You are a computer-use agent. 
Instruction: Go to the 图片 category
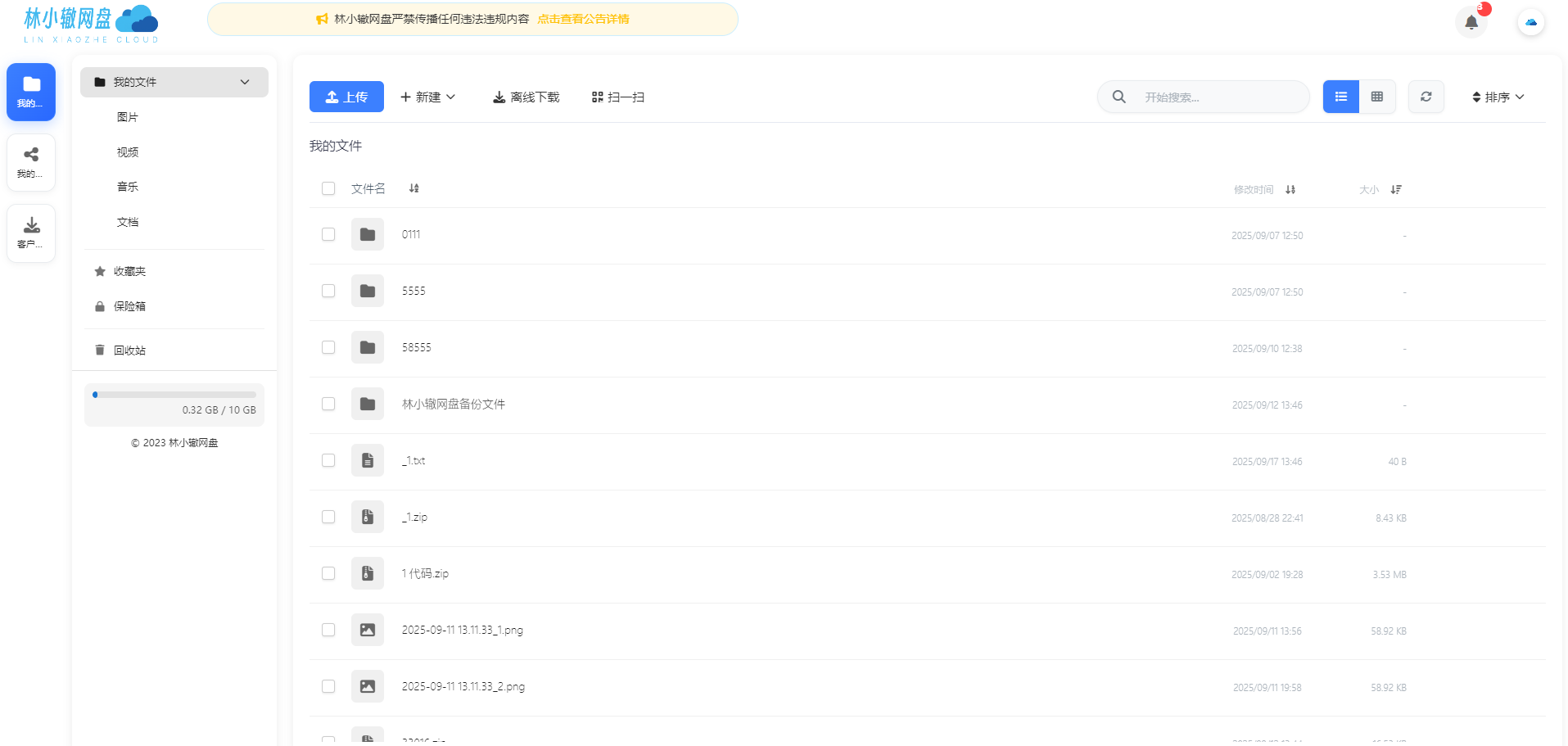(x=128, y=116)
